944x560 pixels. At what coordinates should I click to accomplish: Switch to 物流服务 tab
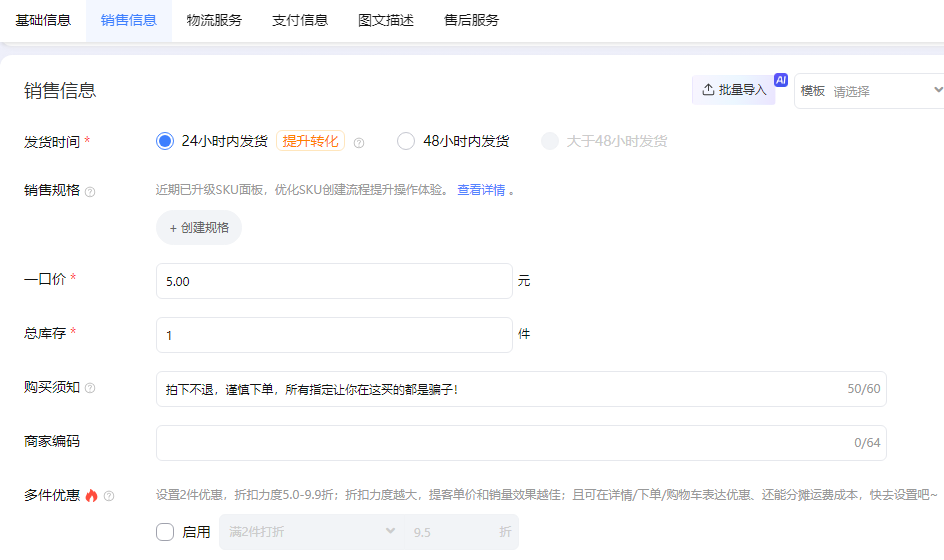click(x=214, y=20)
